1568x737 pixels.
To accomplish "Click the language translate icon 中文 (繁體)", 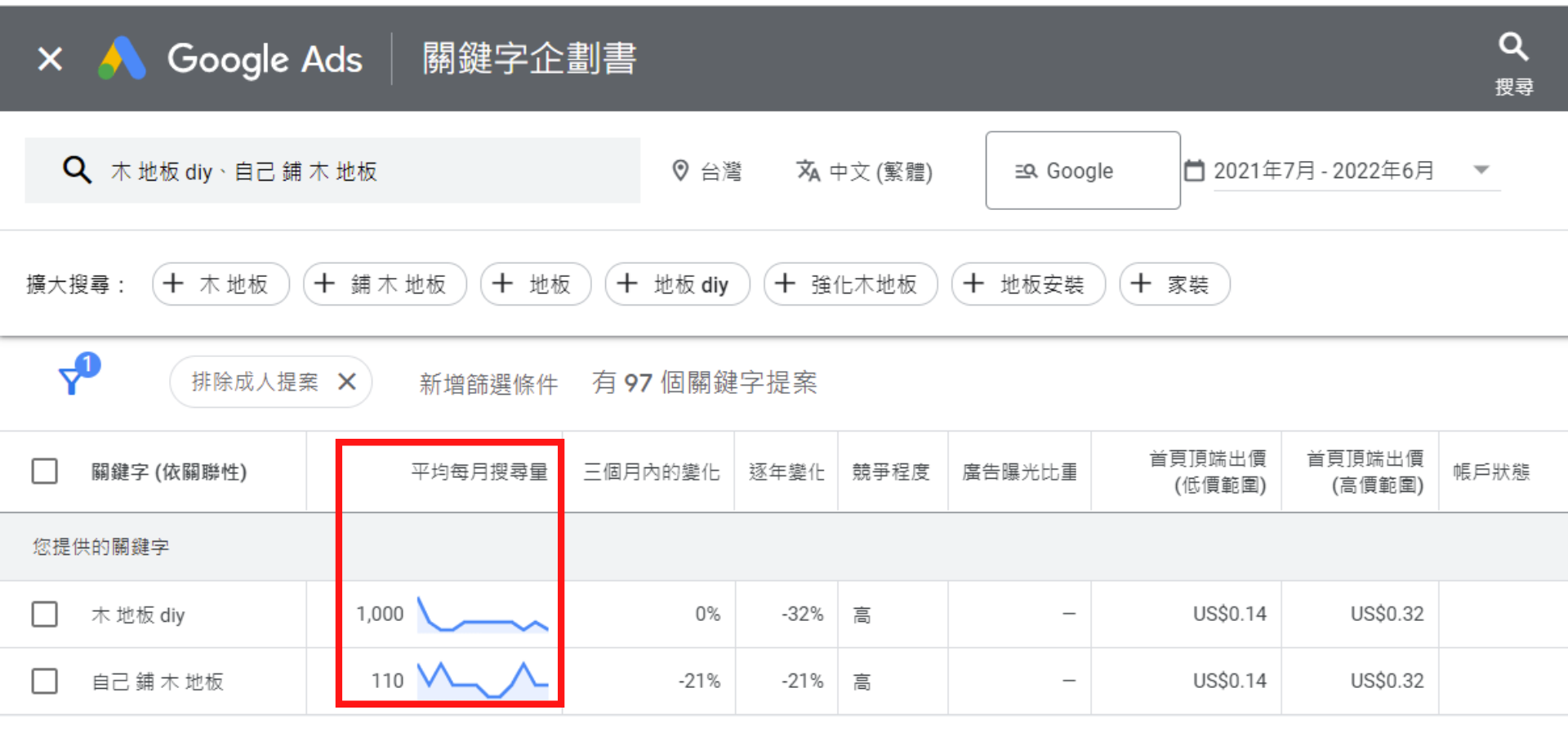I will tap(808, 171).
